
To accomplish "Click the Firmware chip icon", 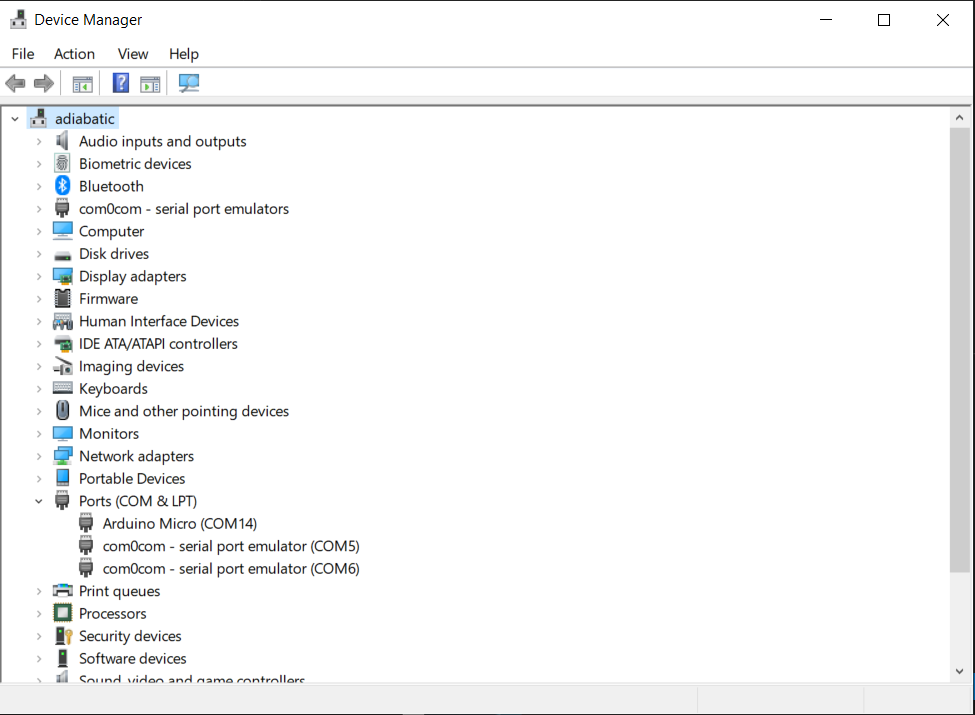I will pos(62,298).
